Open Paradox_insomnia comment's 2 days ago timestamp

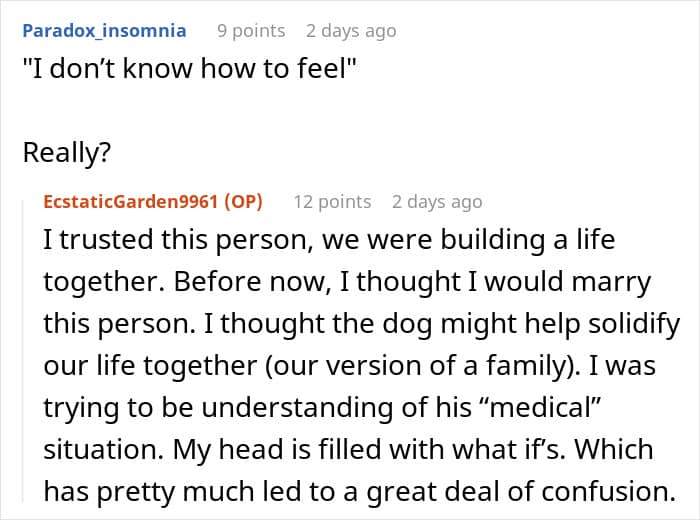point(351,31)
